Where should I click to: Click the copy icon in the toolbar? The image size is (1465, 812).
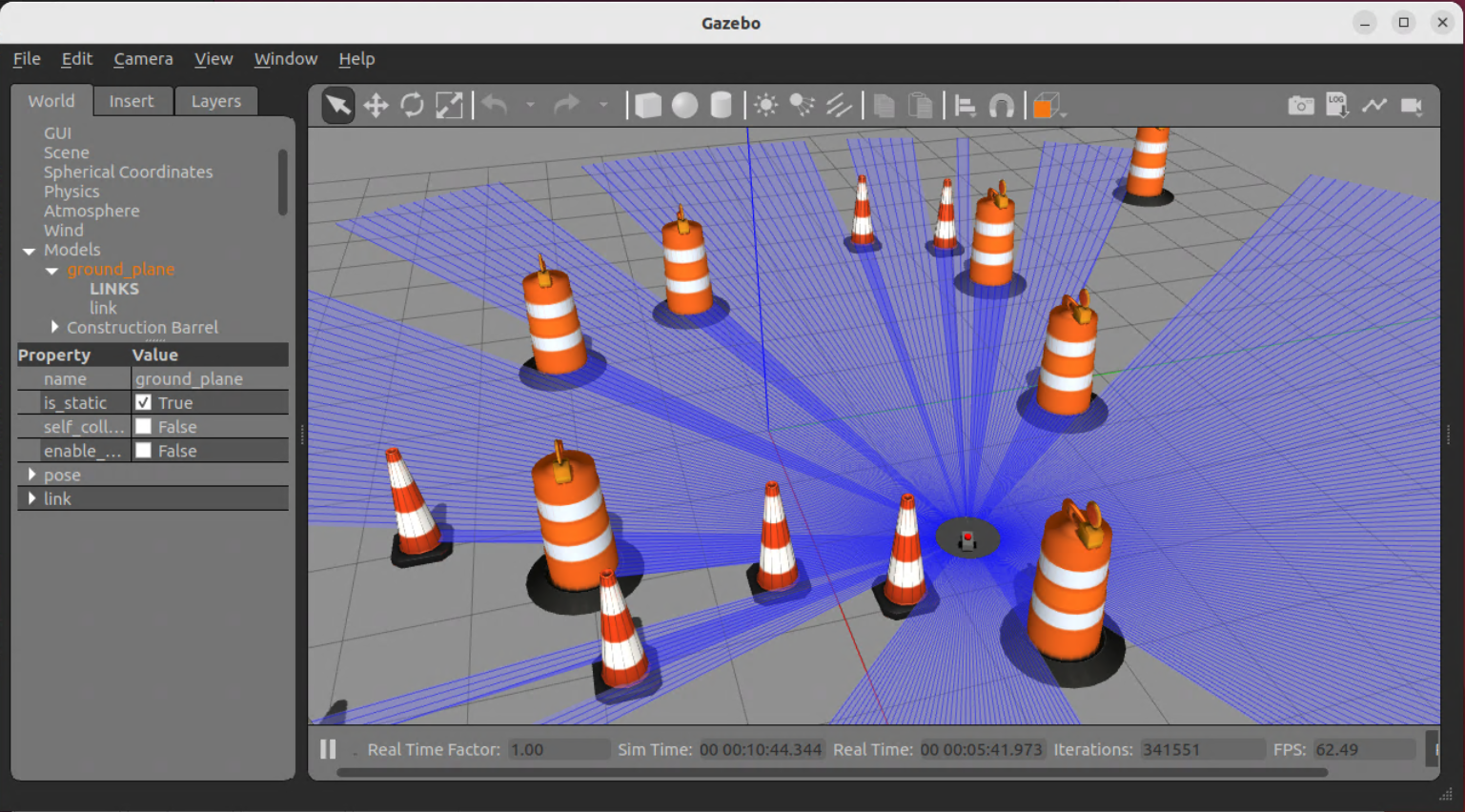pyautogui.click(x=884, y=105)
